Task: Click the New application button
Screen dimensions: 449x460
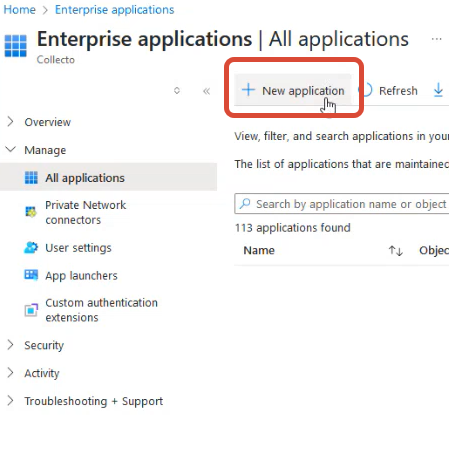Action: (292, 90)
